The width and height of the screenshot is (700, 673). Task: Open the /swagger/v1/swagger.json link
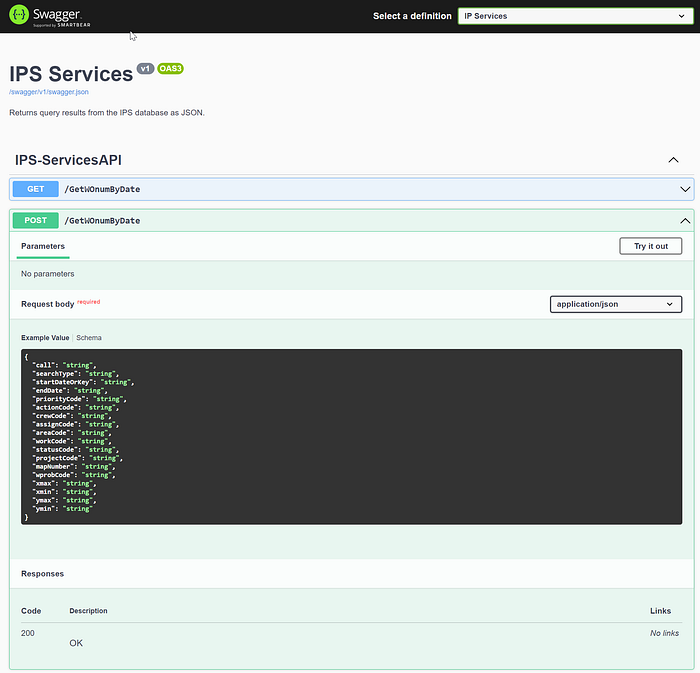[49, 92]
